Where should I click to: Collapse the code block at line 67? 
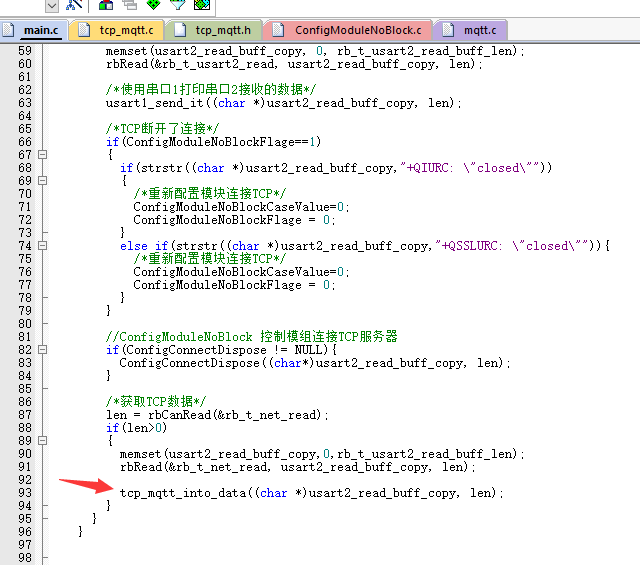[42, 155]
